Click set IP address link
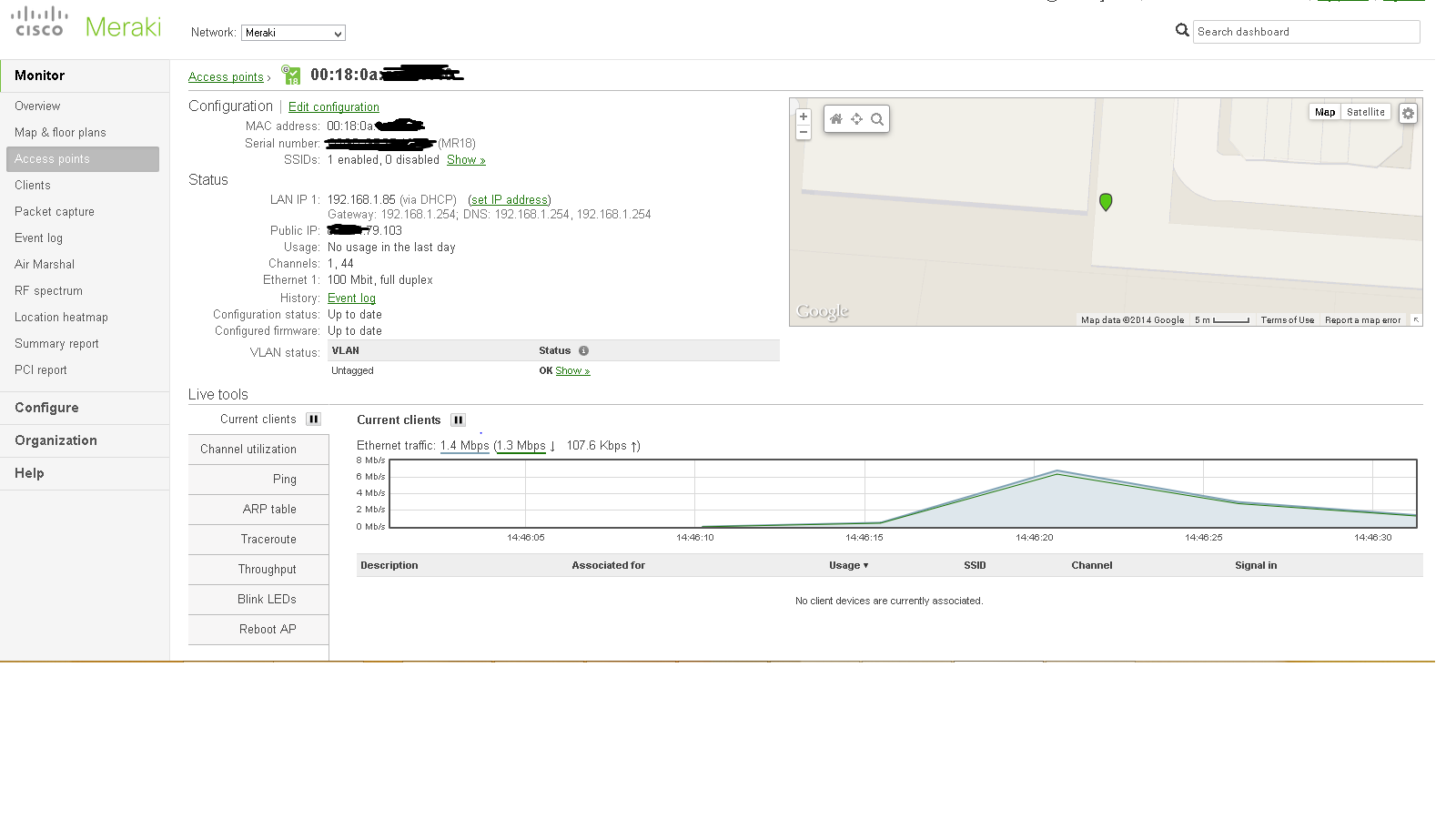1456x819 pixels. (x=510, y=200)
